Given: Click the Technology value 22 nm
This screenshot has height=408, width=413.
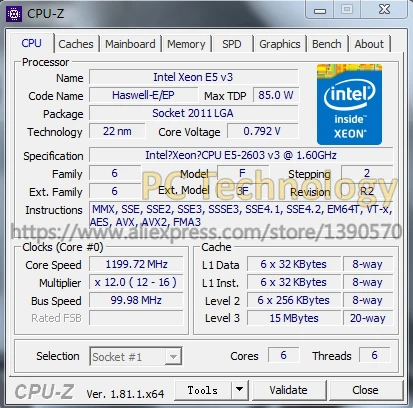Looking at the screenshot, I should pyautogui.click(x=117, y=131).
